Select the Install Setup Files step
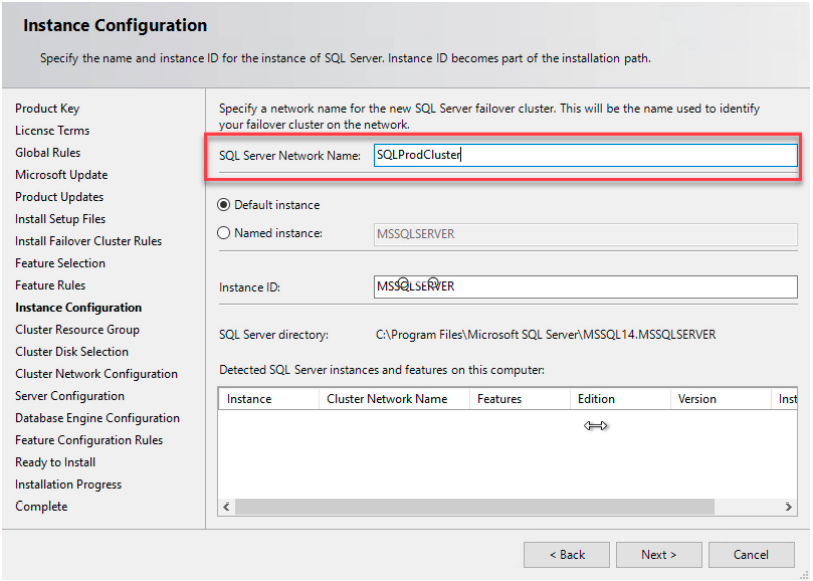Image resolution: width=813 pixels, height=581 pixels. click(x=61, y=219)
